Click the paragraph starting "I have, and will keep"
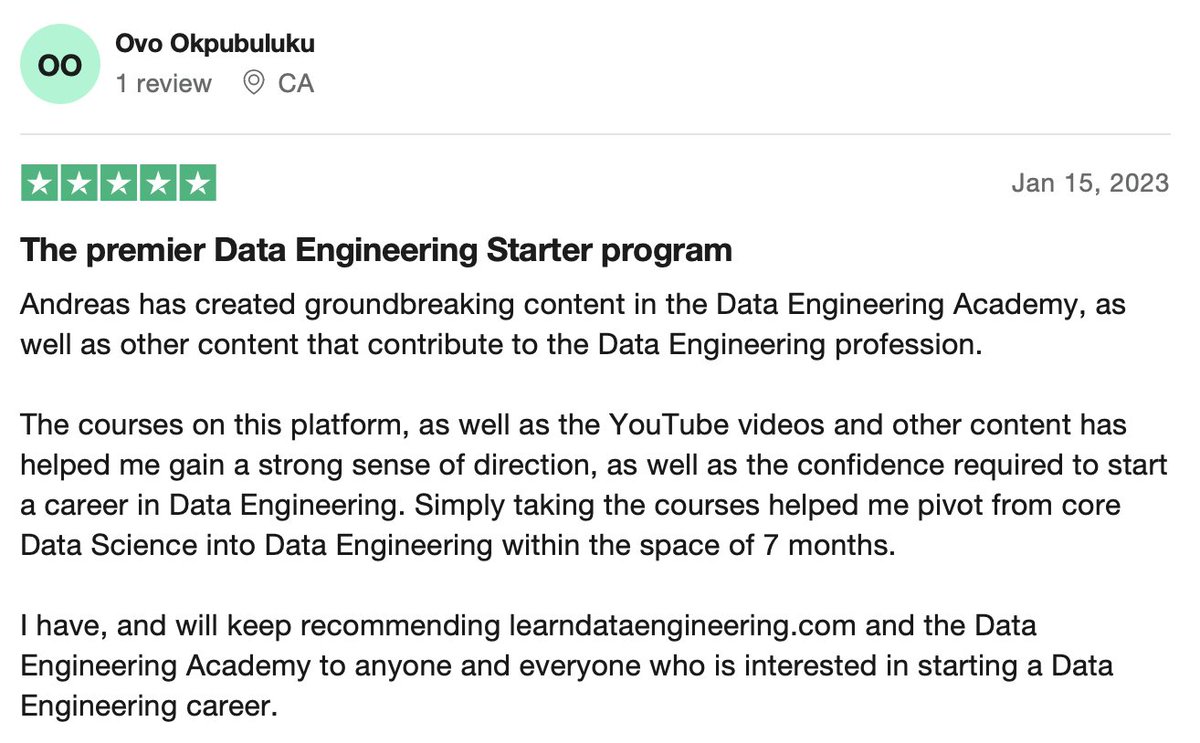Screen dimensions: 1200x743 [x=567, y=666]
